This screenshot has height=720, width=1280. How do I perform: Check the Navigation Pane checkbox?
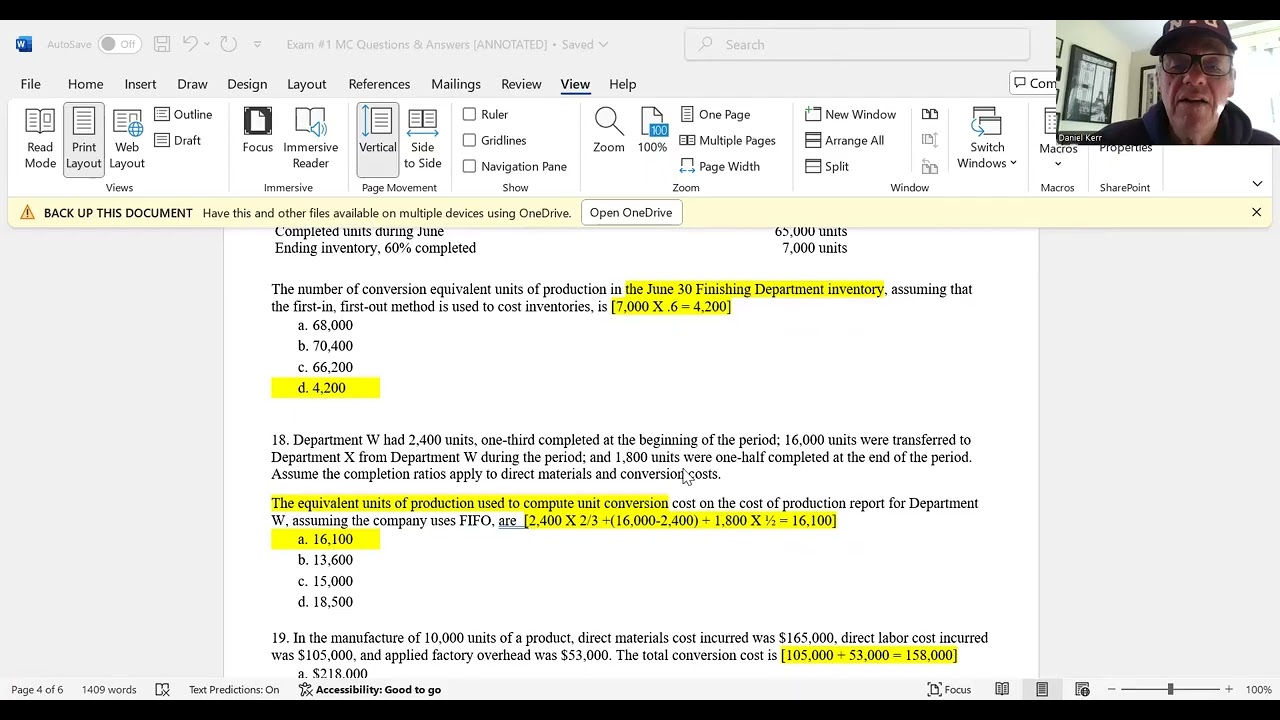[469, 166]
